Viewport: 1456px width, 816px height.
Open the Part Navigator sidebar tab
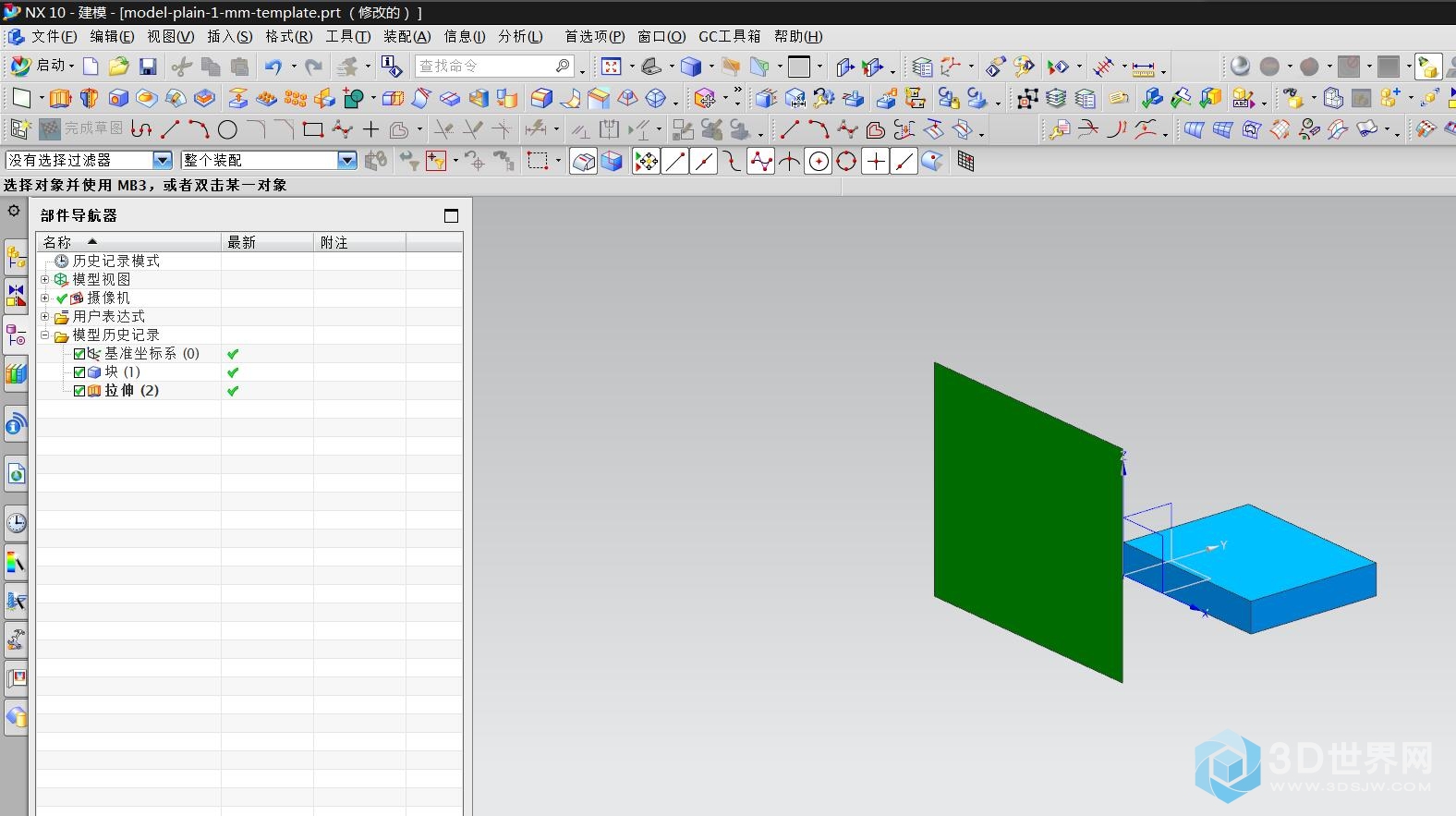16,335
